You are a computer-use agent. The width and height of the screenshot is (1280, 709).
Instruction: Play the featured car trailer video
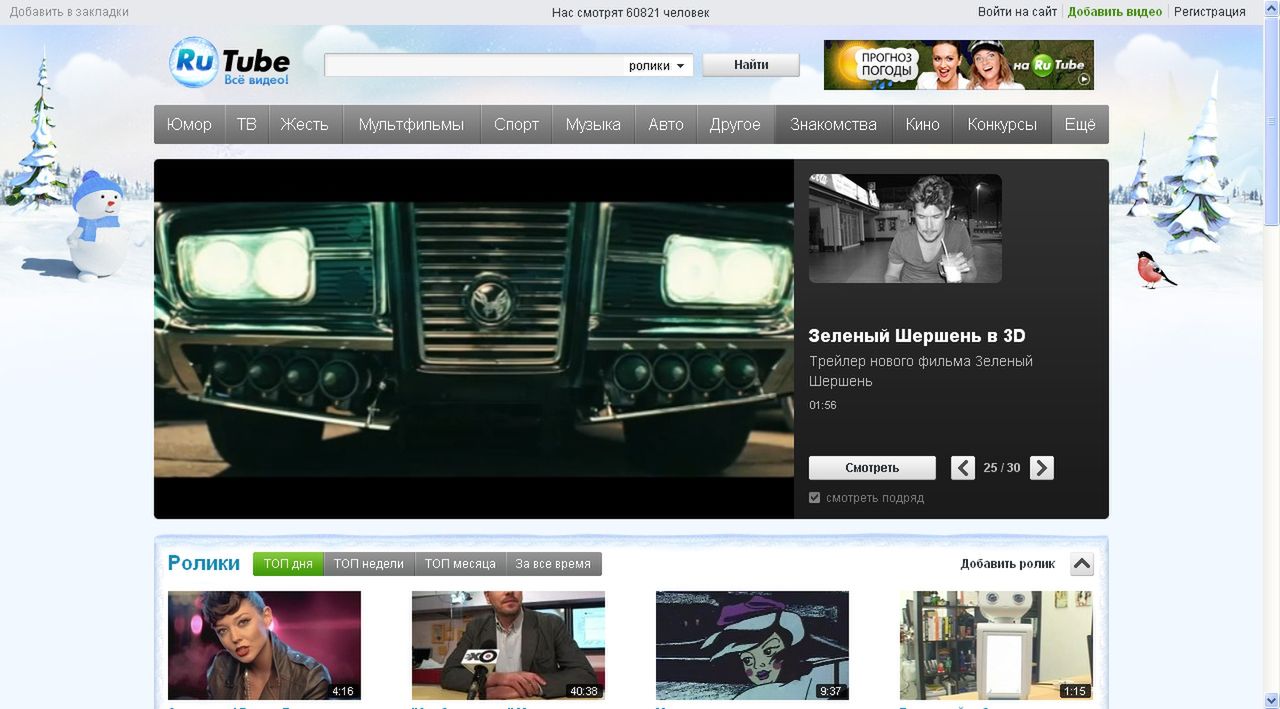coord(474,339)
